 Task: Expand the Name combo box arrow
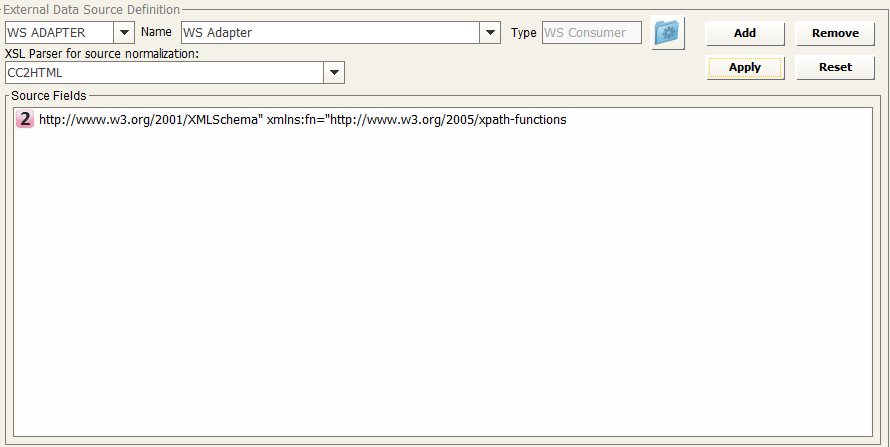click(490, 33)
